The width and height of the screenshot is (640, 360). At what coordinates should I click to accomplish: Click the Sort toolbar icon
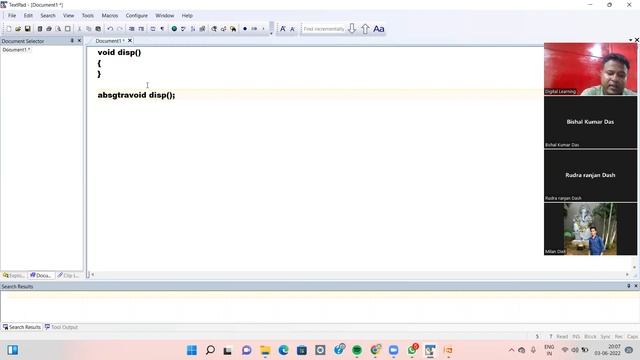[193, 29]
